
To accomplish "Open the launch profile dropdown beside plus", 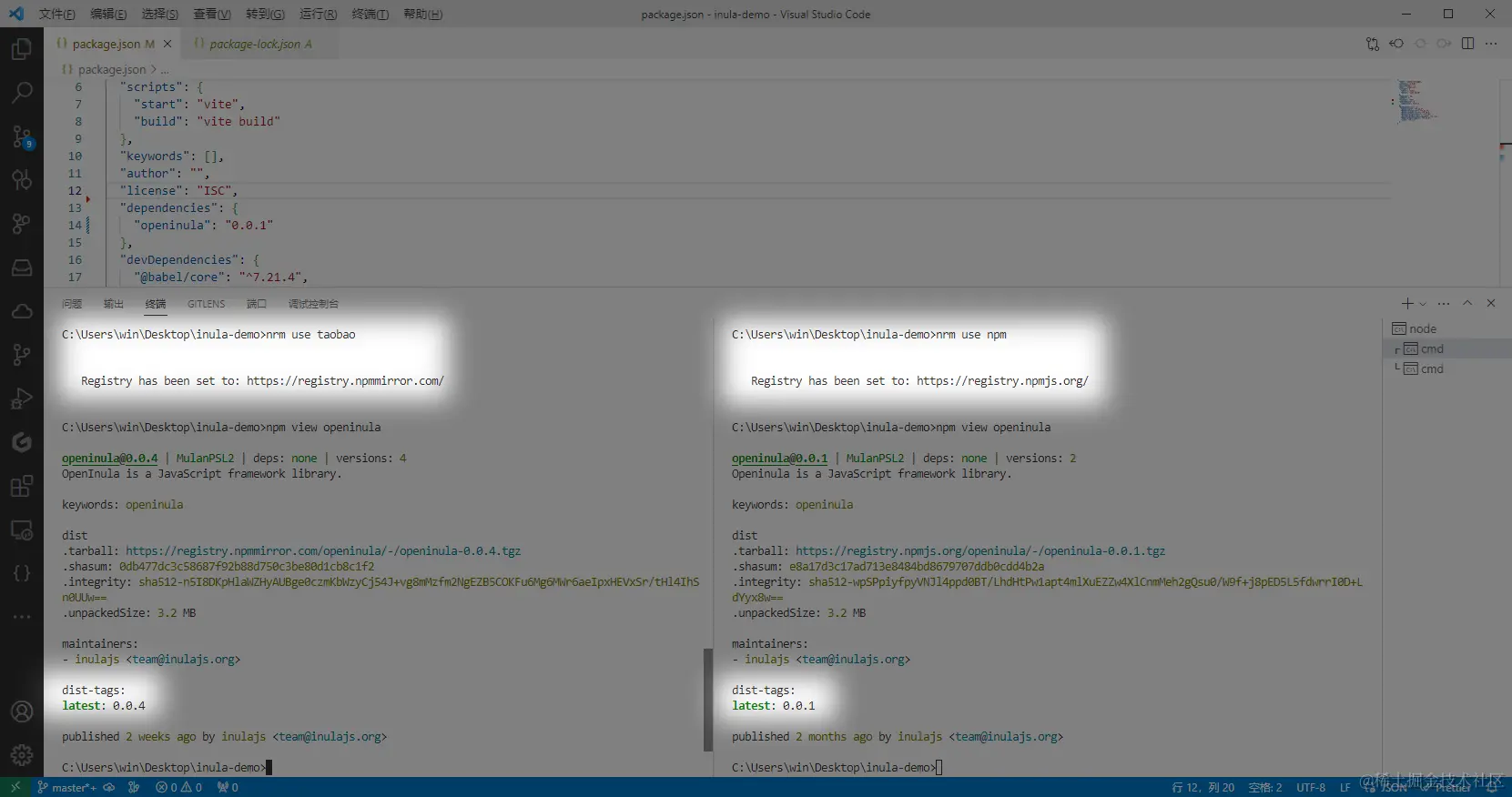I will click(1423, 303).
